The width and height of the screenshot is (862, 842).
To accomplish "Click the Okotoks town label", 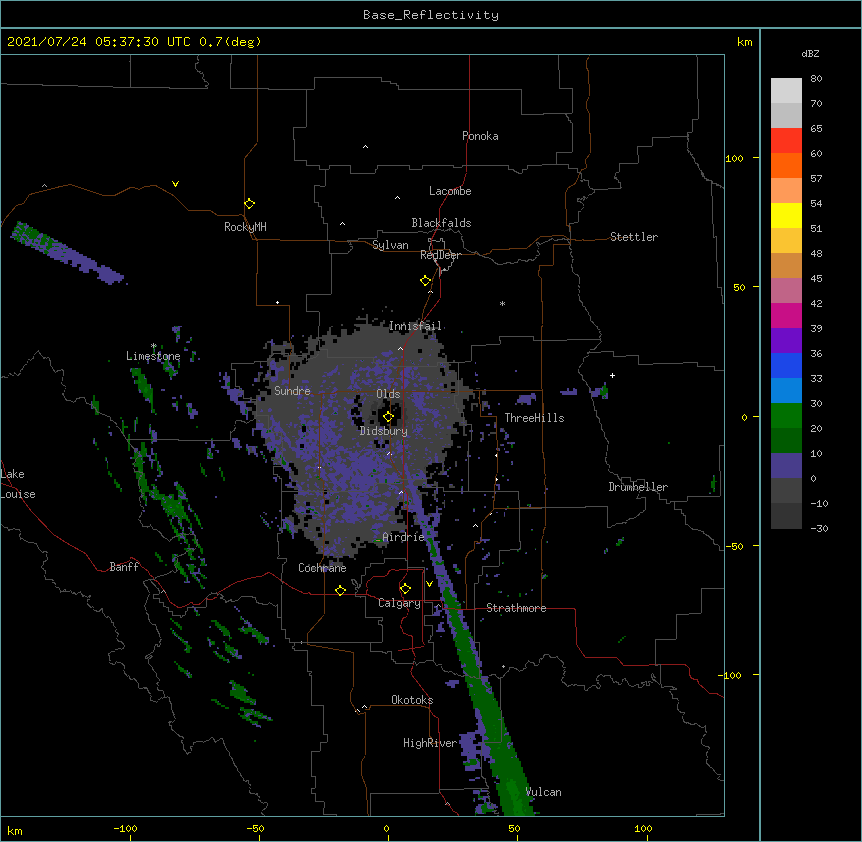I will click(x=412, y=700).
